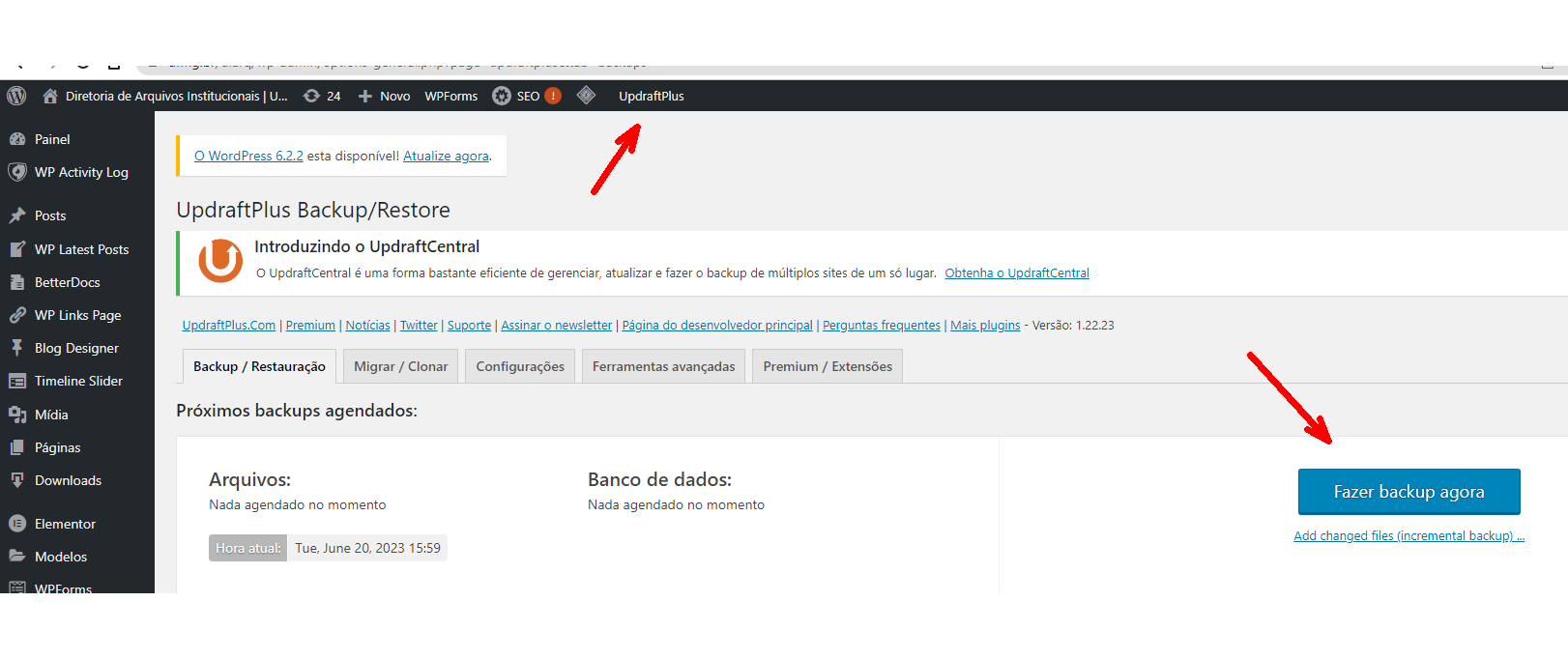Screen dimensions: 1568x659
Task: Click the Versão: 1.22.23 text
Action: point(1073,326)
